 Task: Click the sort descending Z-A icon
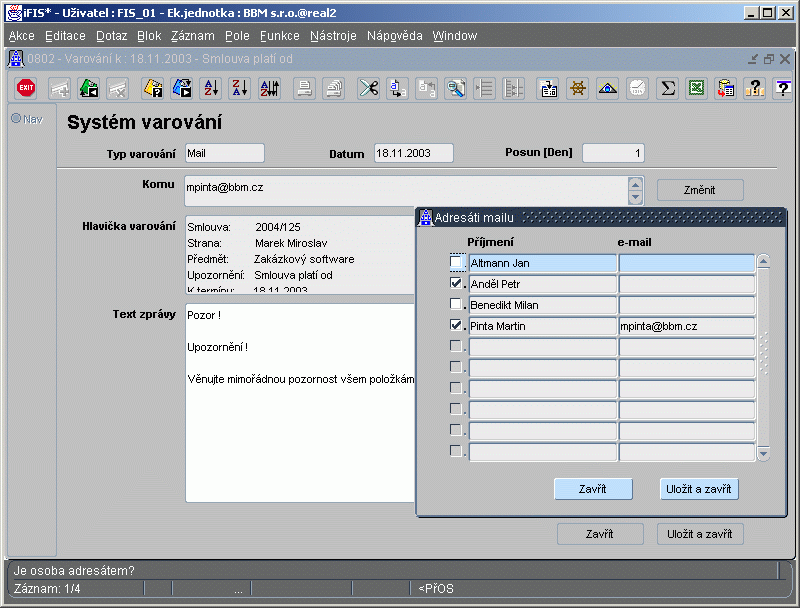pos(239,88)
